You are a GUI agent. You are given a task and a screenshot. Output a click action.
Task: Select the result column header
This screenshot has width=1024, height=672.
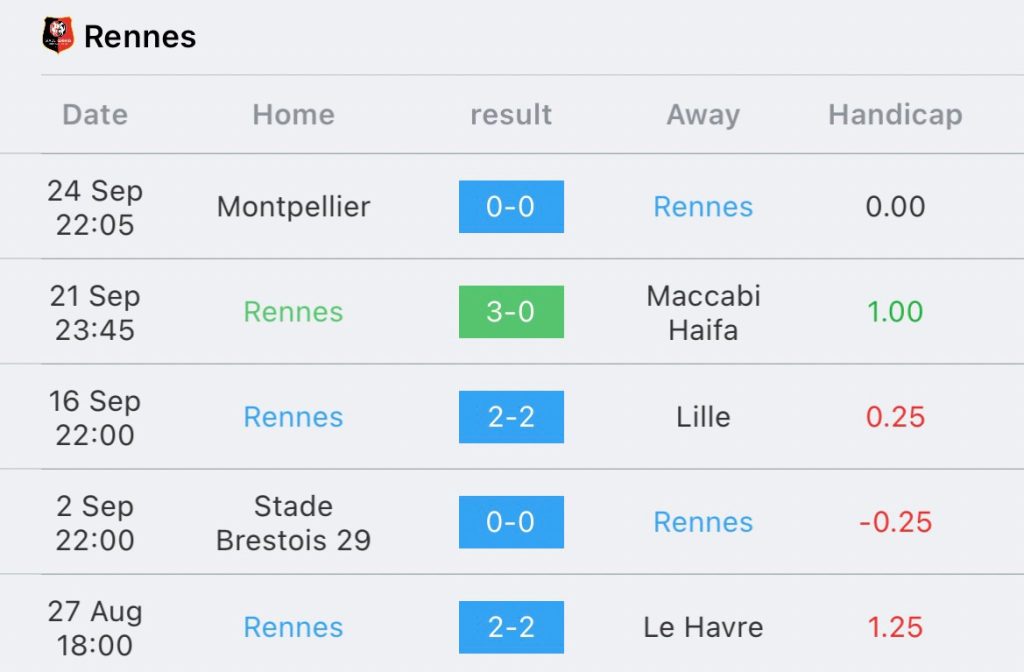(x=511, y=115)
